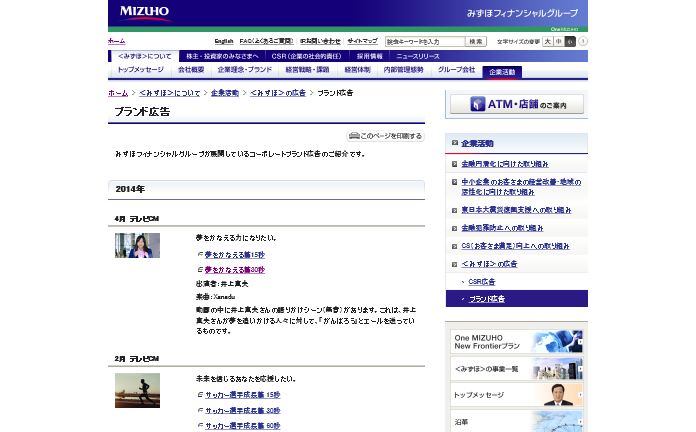
Task: Click the ATM banner blue cube icon
Action: (478, 104)
